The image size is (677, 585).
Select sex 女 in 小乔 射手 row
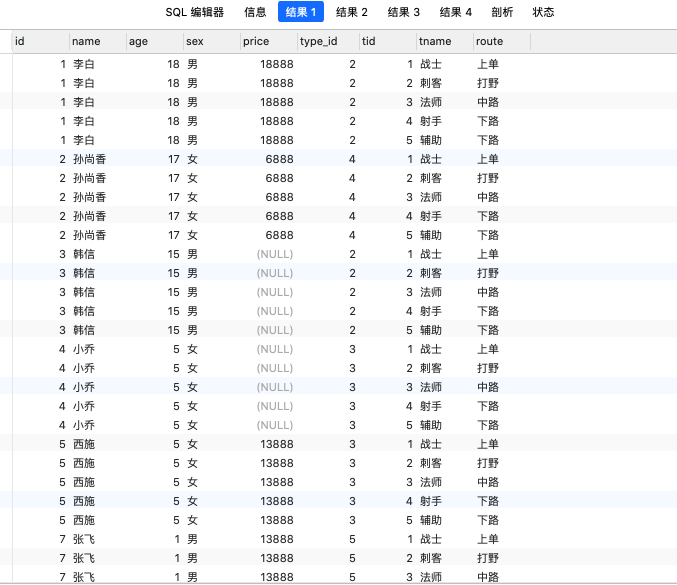[x=193, y=406]
